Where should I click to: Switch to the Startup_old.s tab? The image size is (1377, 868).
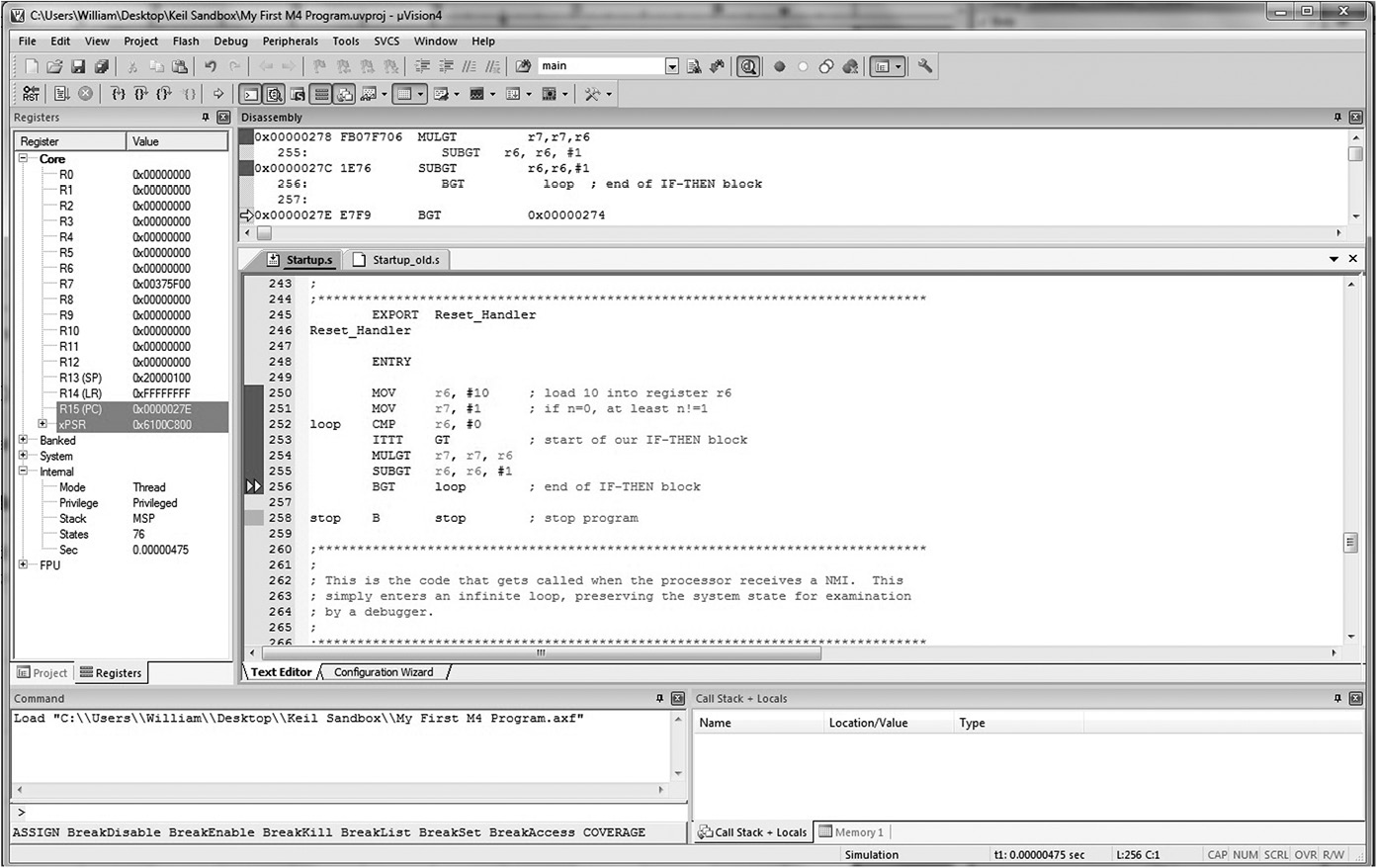(x=405, y=259)
